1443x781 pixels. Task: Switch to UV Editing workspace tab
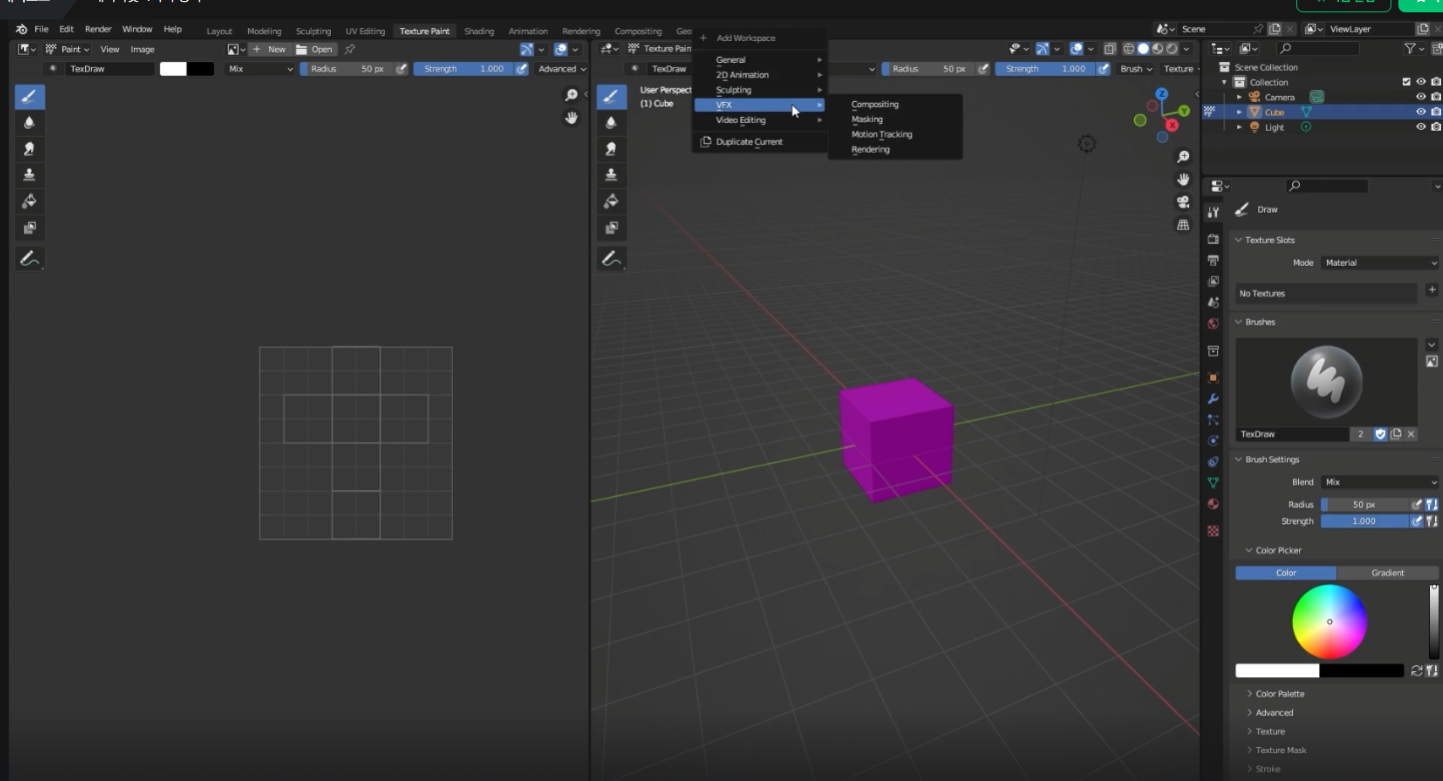(365, 31)
